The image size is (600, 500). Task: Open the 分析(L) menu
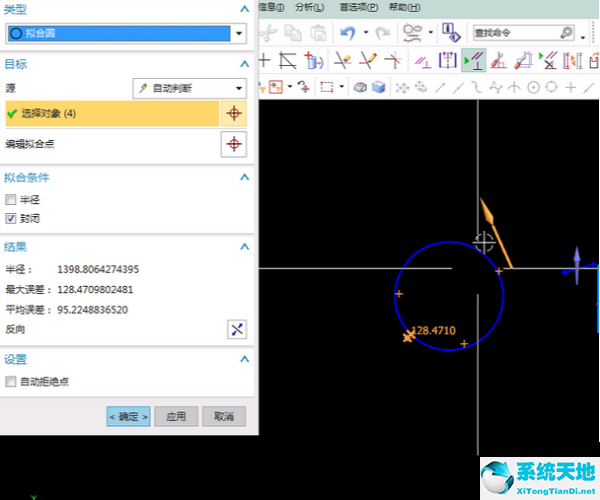[x=310, y=7]
